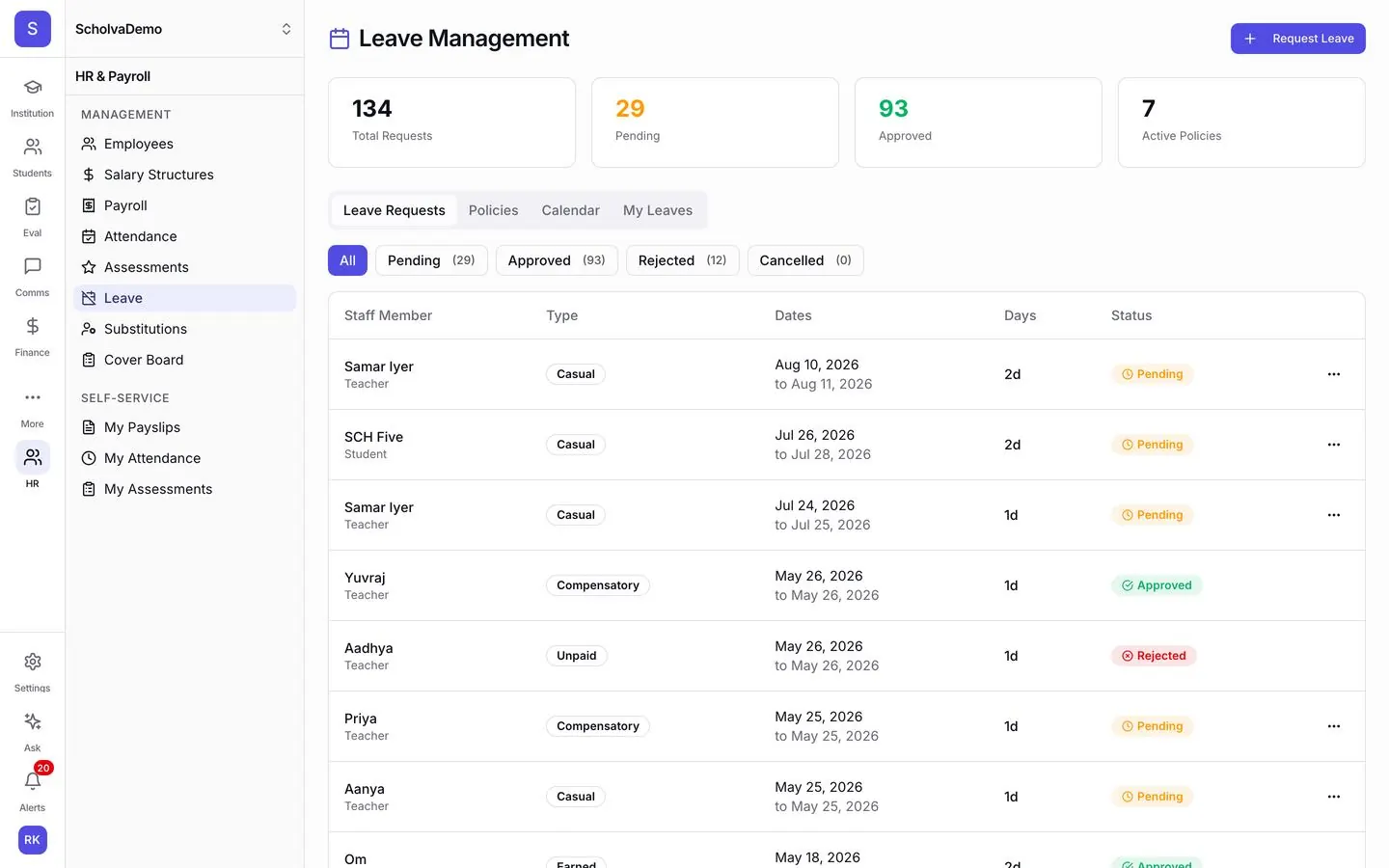This screenshot has width=1389, height=868.
Task: Click the Approved status badge for Yuvraj
Action: point(1157,585)
